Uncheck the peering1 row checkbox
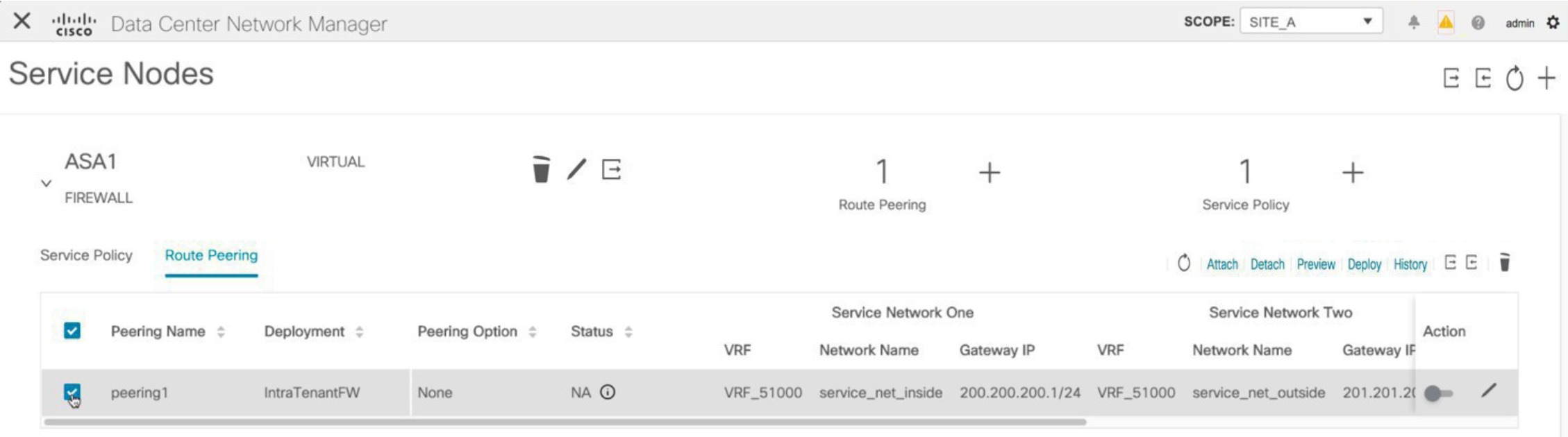Screen dimensions: 1568x437 [72, 392]
